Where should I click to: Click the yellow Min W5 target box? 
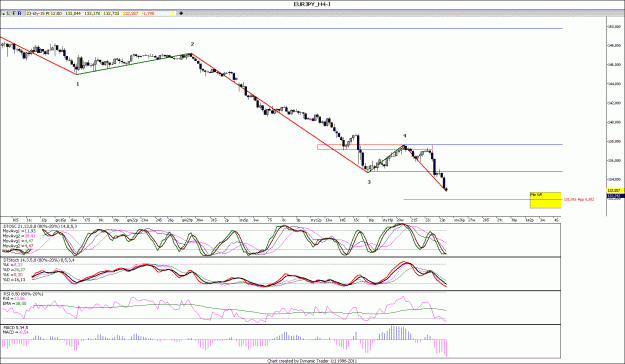(545, 200)
